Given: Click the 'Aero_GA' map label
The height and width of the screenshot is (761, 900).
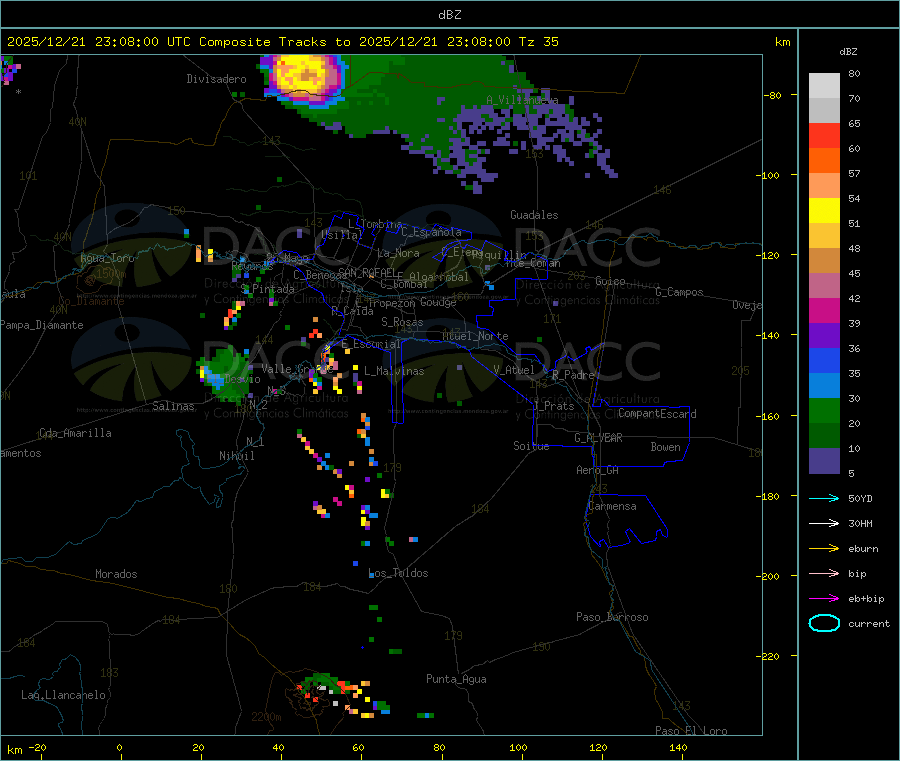Looking at the screenshot, I should 597,470.
